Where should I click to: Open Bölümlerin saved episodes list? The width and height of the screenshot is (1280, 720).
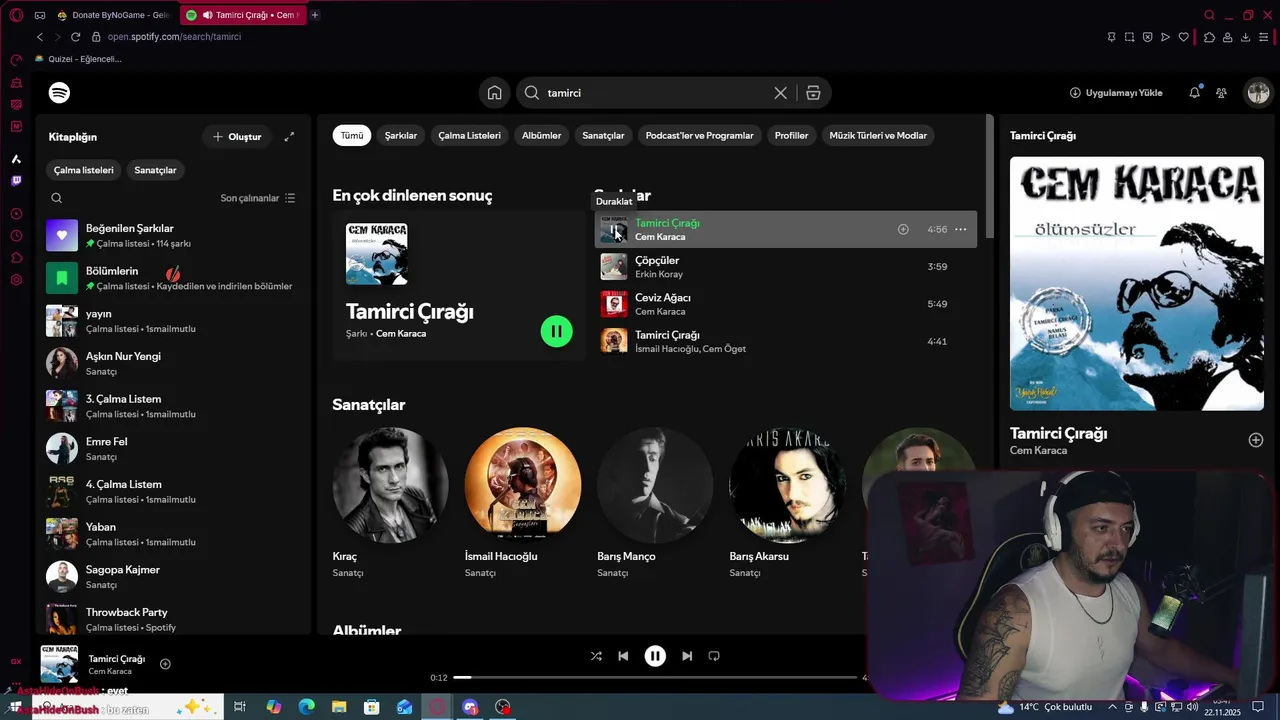173,278
